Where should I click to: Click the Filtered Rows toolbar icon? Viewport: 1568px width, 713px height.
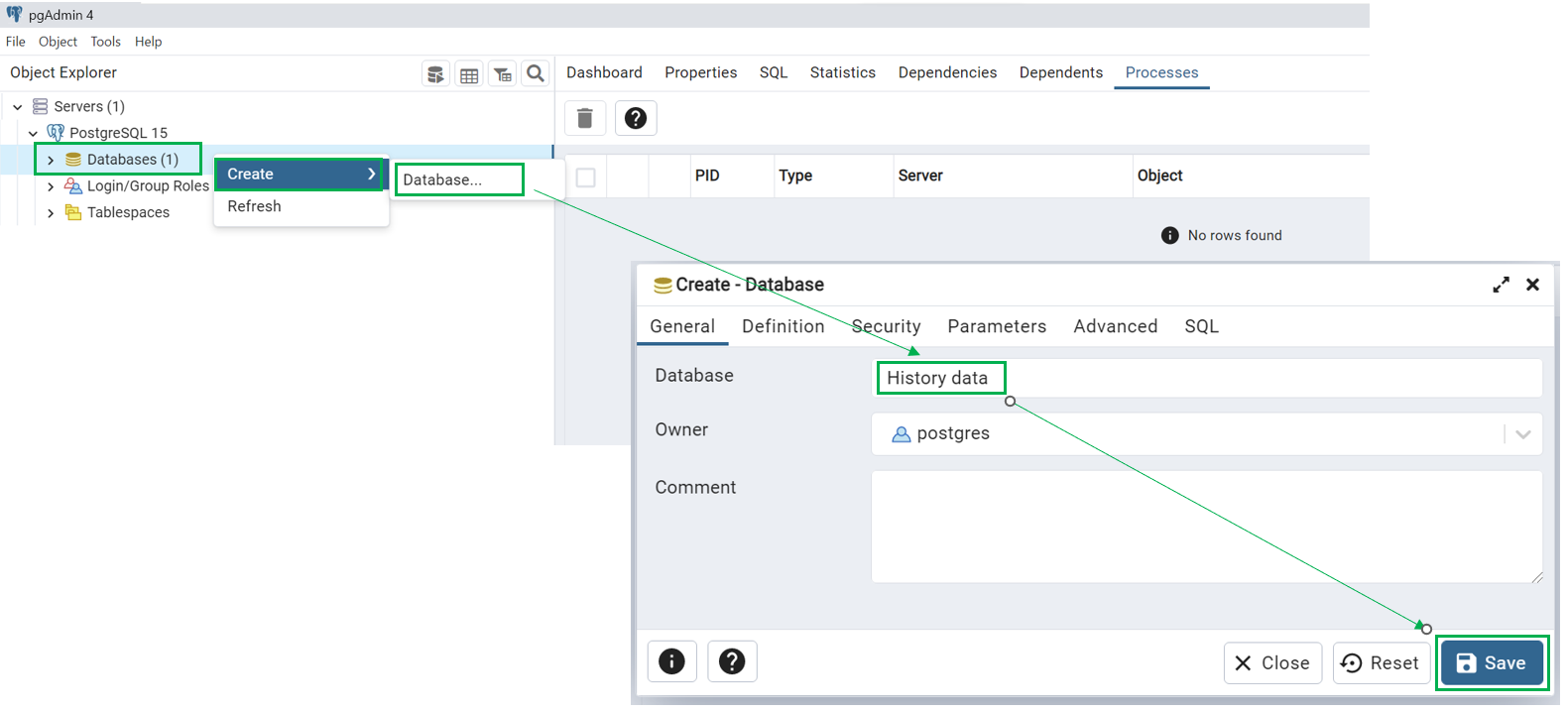point(503,74)
